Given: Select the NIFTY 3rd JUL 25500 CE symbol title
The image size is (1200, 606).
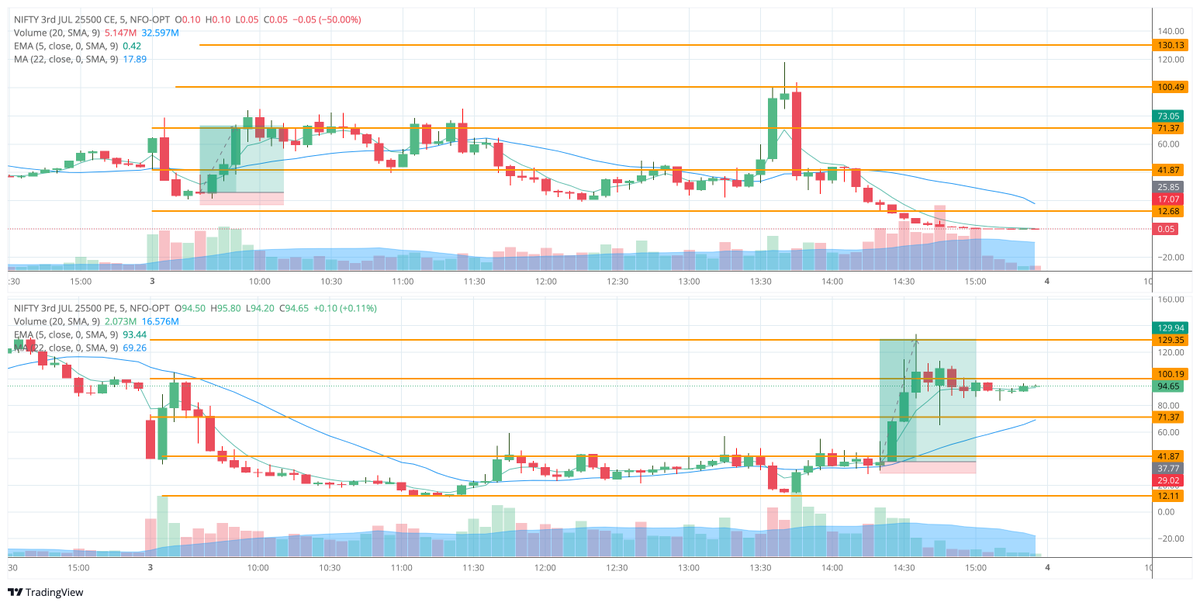Looking at the screenshot, I should 91,20.
